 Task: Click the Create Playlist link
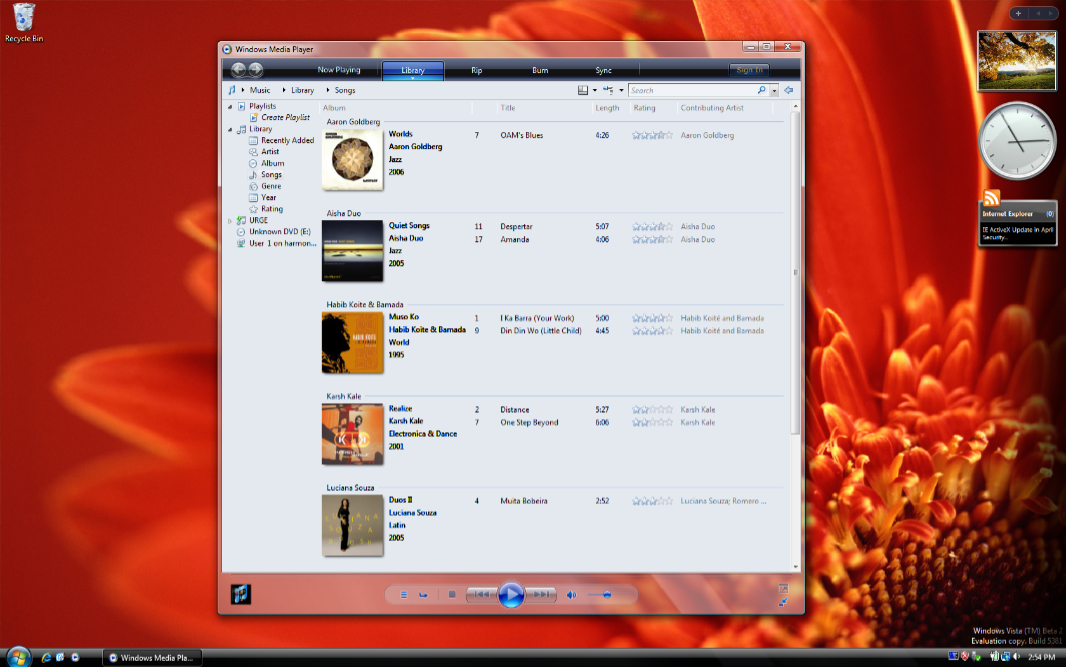tap(285, 117)
